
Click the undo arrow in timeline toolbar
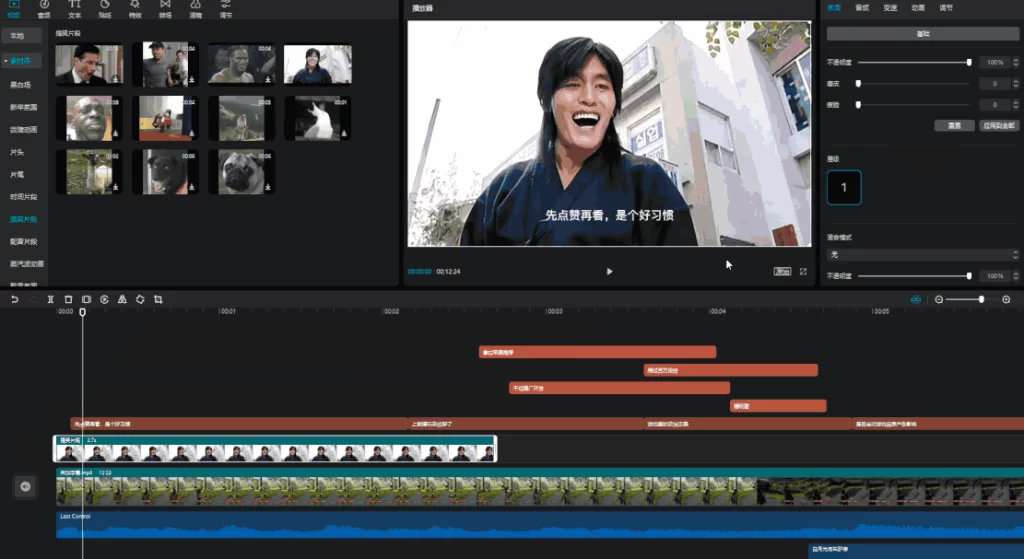[x=14, y=299]
